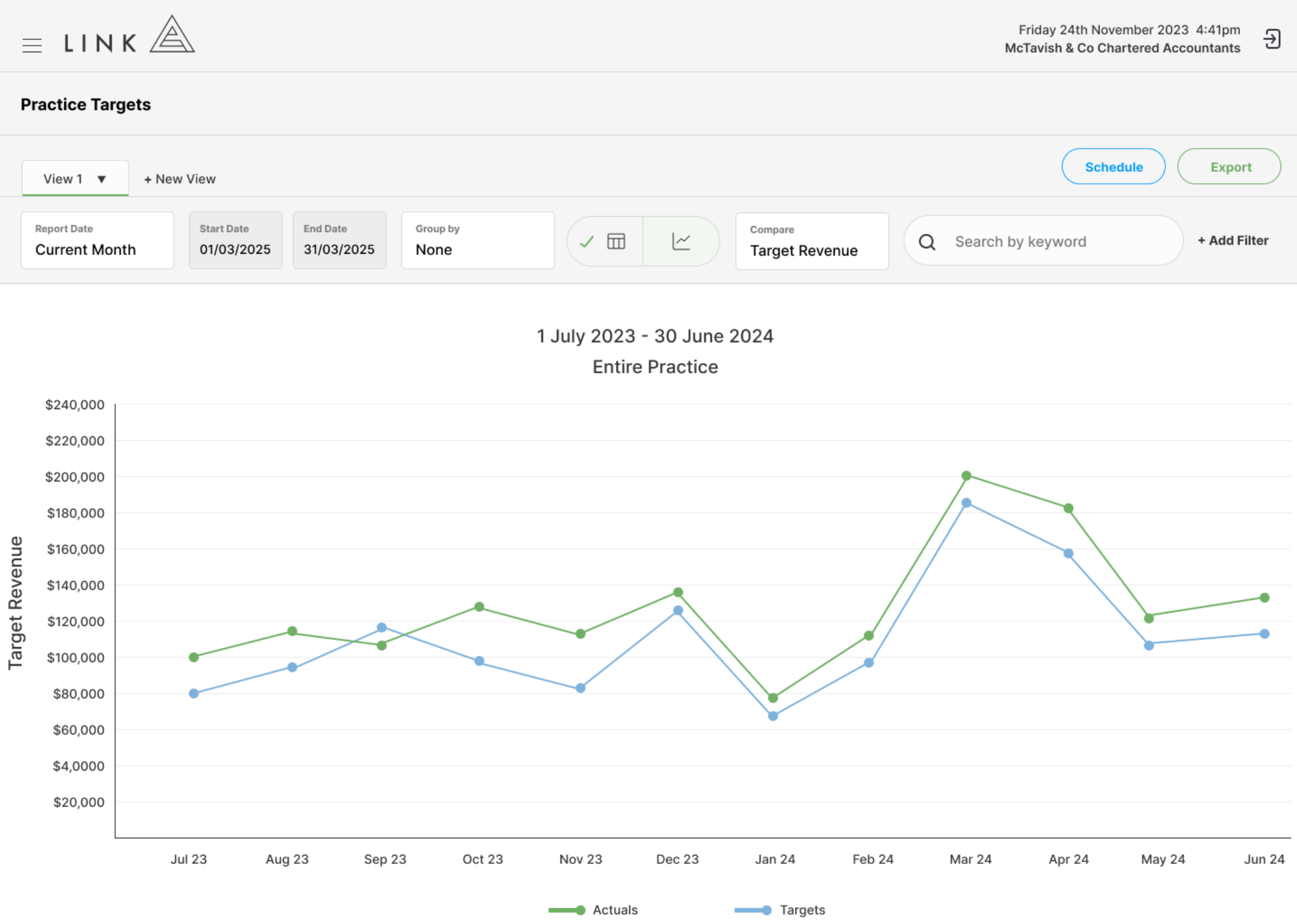Screen dimensions: 1297x924
Task: Expand the View 1 dropdown arrow
Action: coord(101,179)
